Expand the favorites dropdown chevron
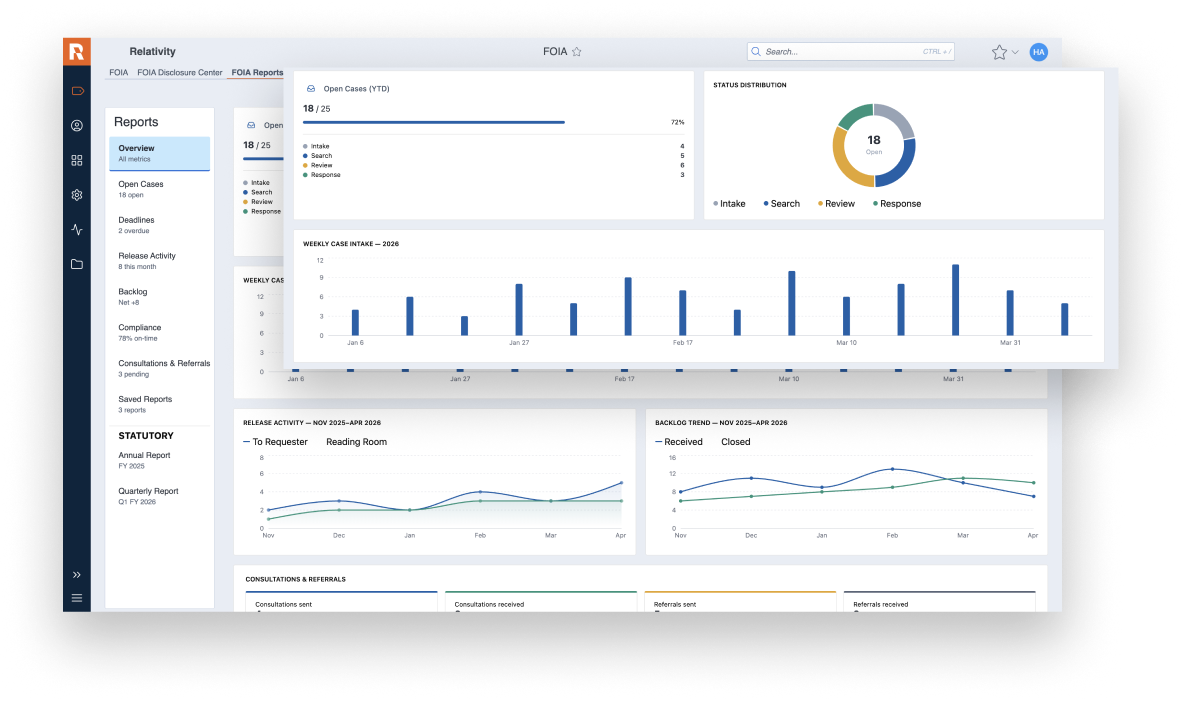The height and width of the screenshot is (701, 1182). coord(1015,53)
